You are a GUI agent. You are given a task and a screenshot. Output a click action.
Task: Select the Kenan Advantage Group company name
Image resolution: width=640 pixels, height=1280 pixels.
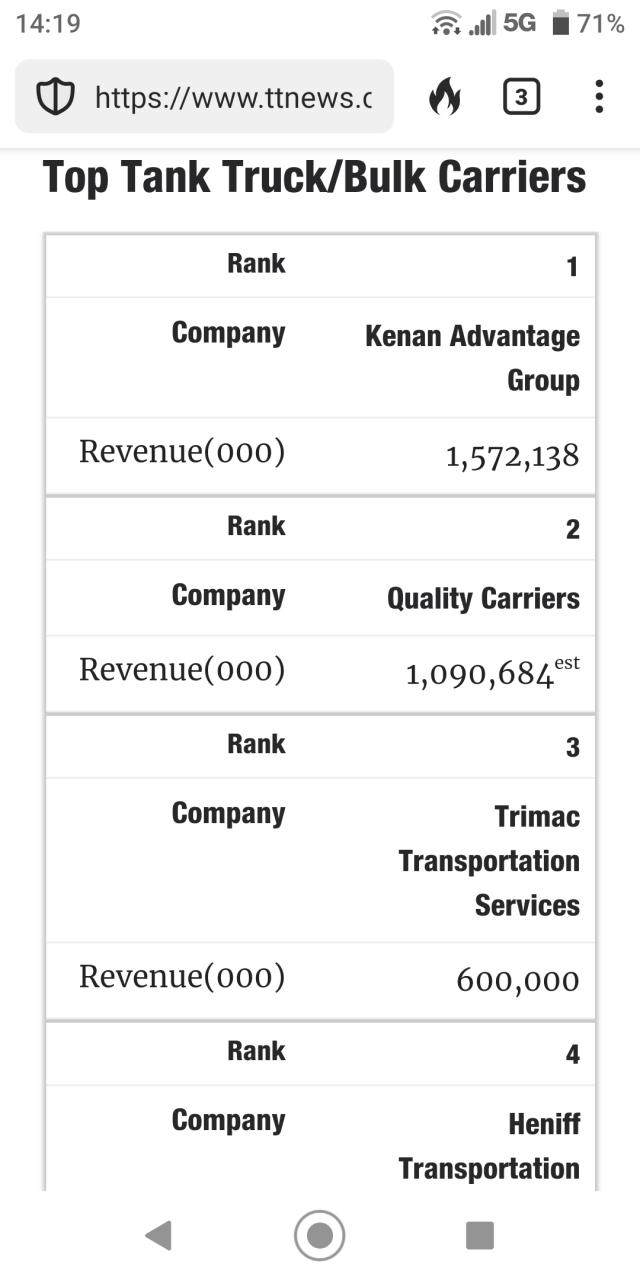tap(472, 357)
